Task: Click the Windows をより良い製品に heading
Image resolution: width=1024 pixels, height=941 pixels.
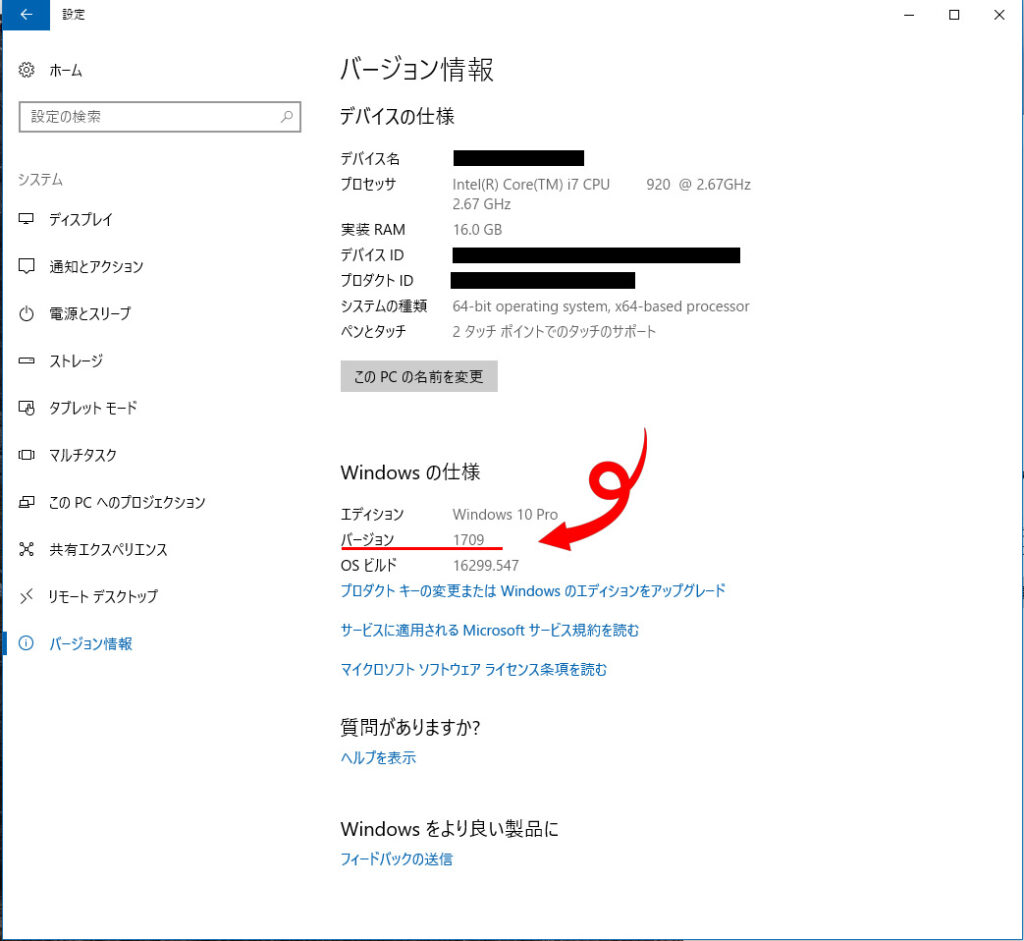Action: (449, 829)
